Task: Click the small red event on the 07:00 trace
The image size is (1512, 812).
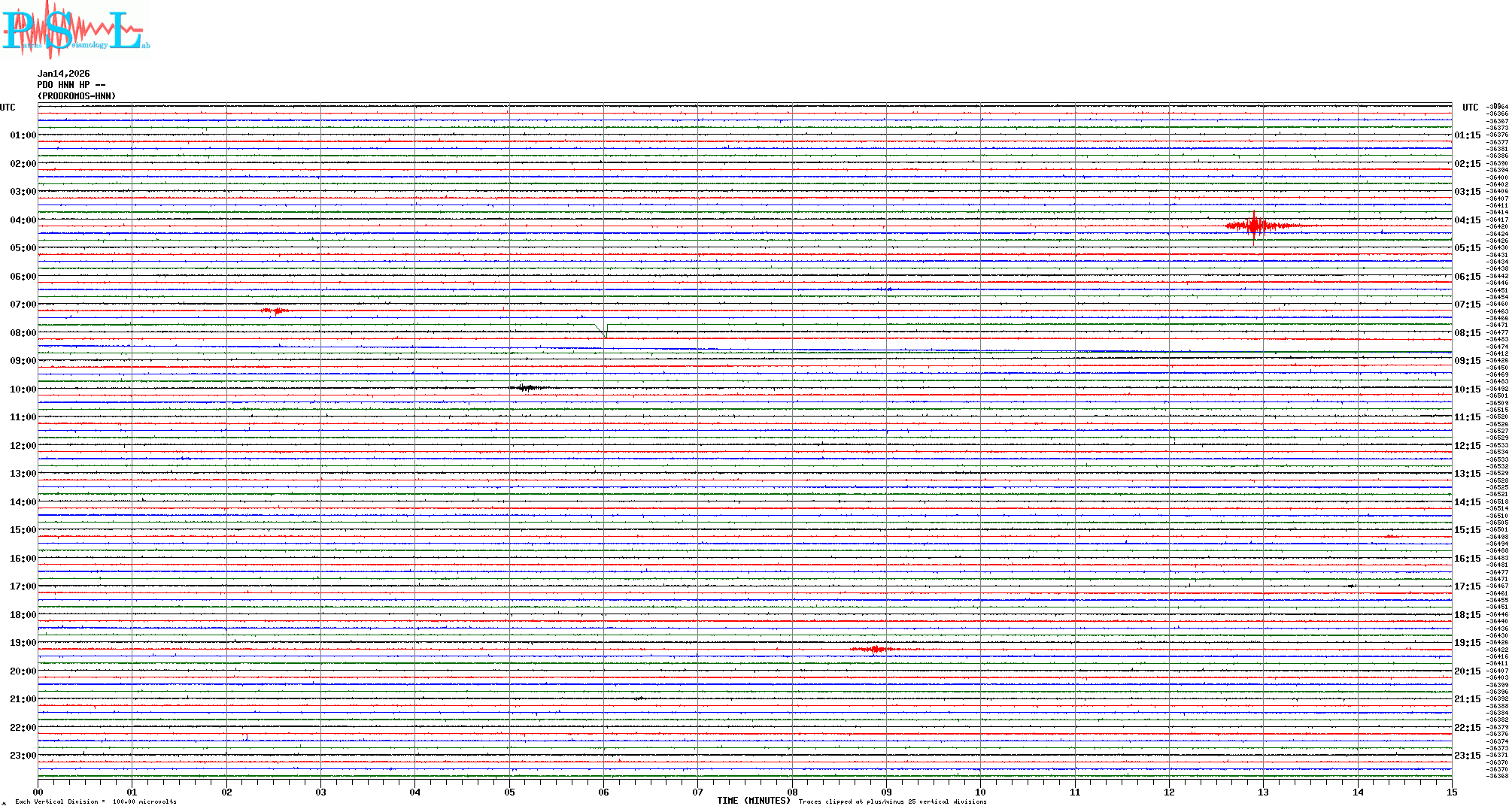Action: click(x=276, y=311)
